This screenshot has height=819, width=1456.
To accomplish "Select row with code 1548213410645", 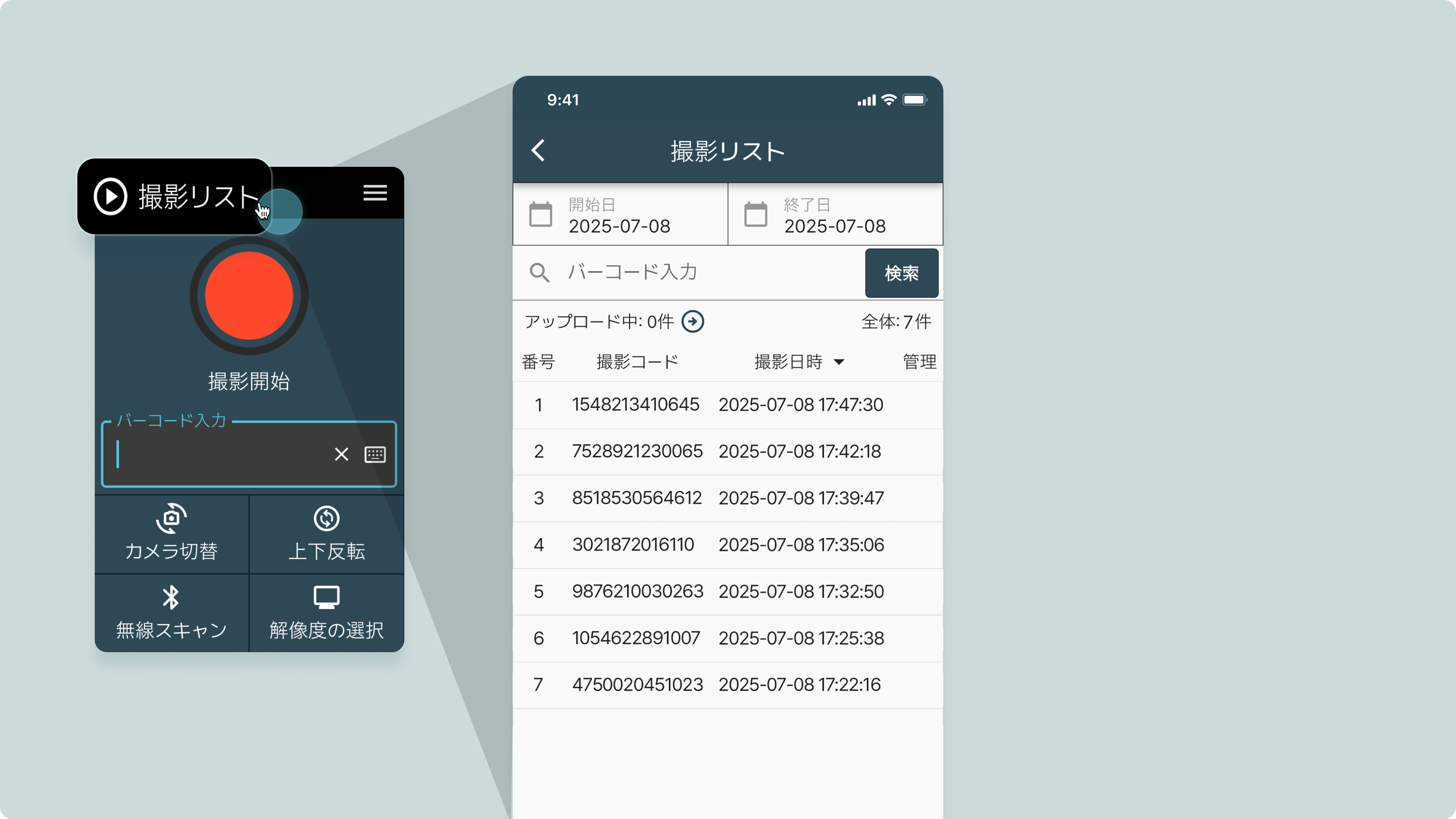I will pos(635,405).
